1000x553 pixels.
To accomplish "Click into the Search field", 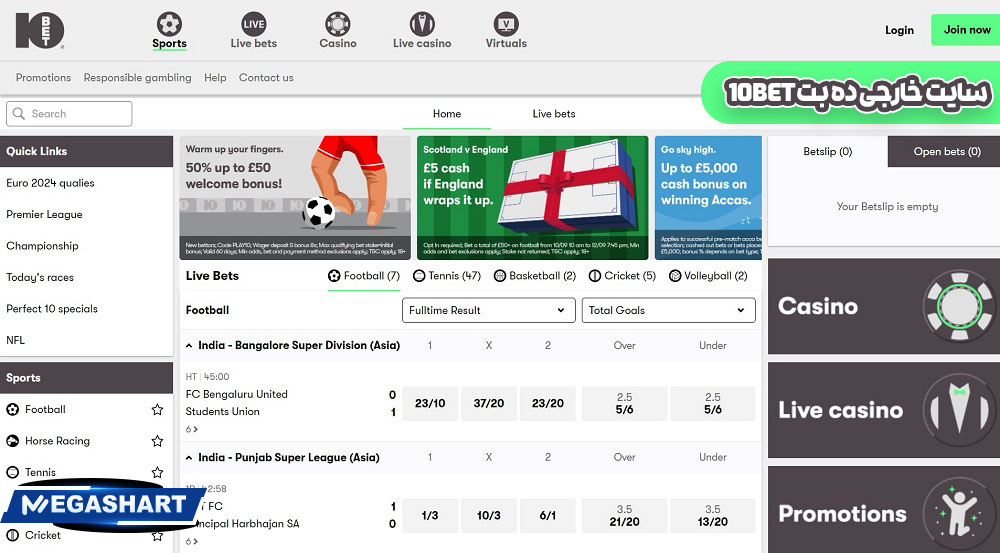I will (x=69, y=114).
